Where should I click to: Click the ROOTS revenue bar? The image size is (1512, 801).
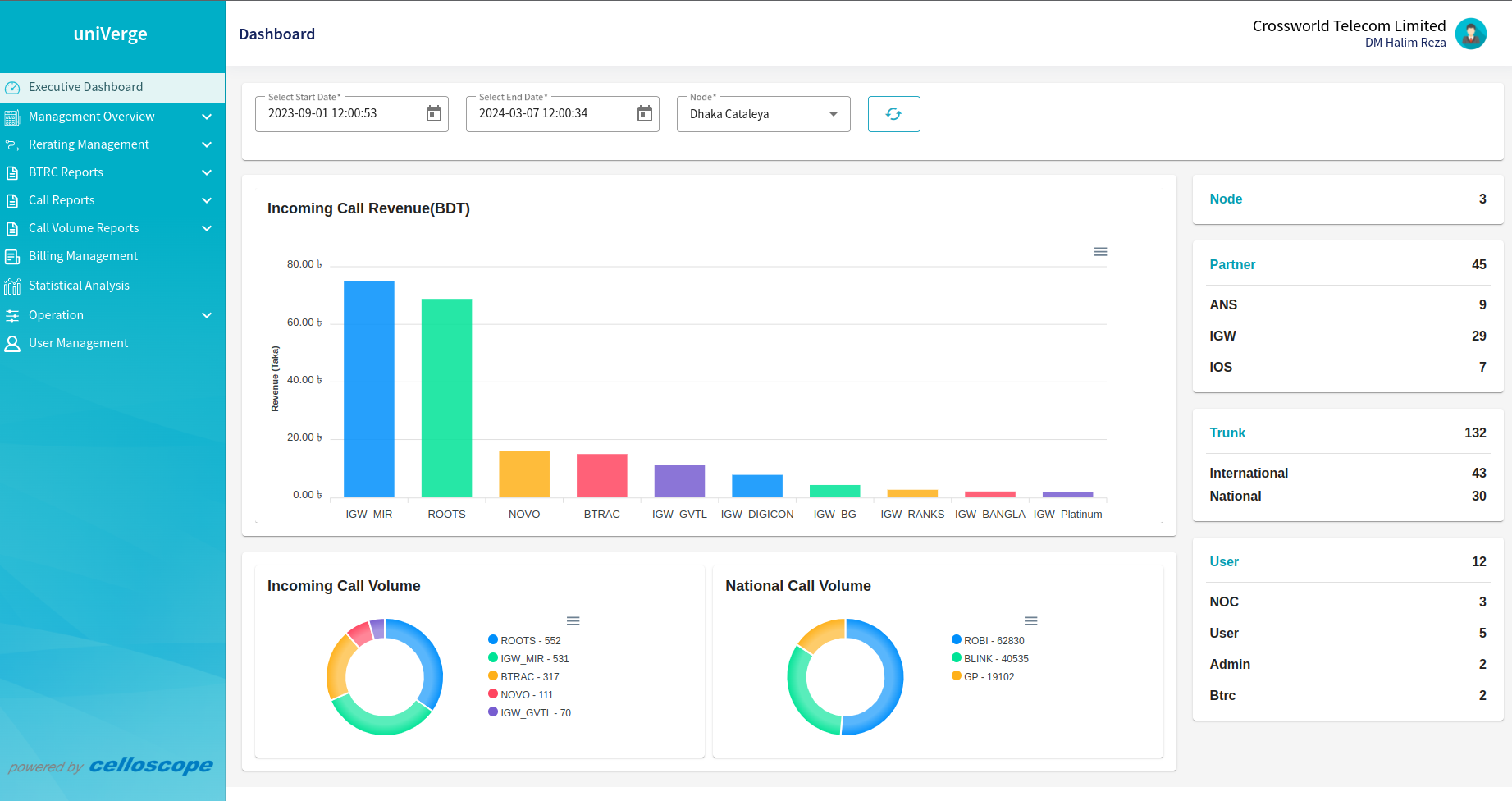click(x=446, y=398)
